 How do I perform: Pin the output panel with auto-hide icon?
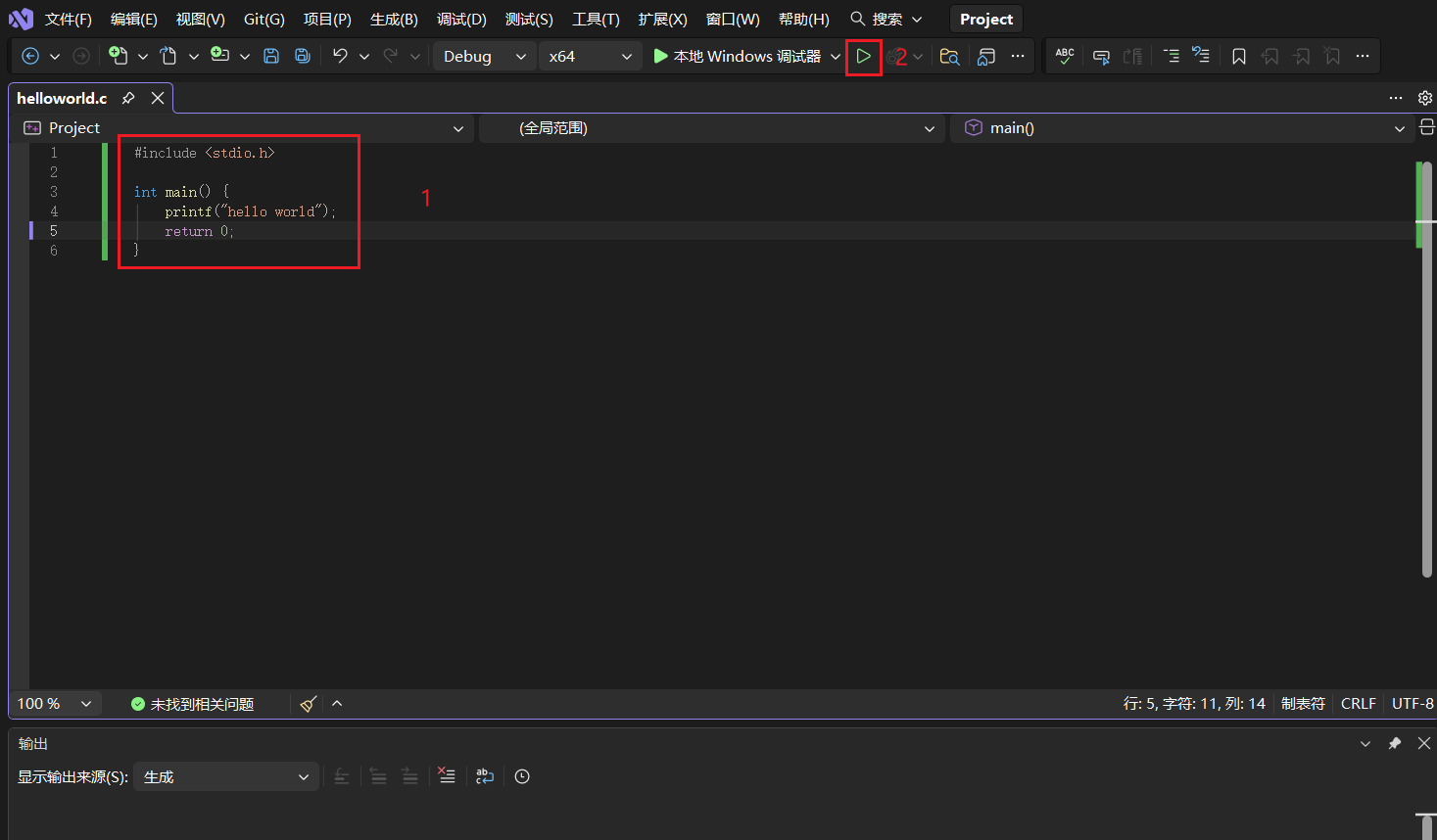click(x=1395, y=744)
